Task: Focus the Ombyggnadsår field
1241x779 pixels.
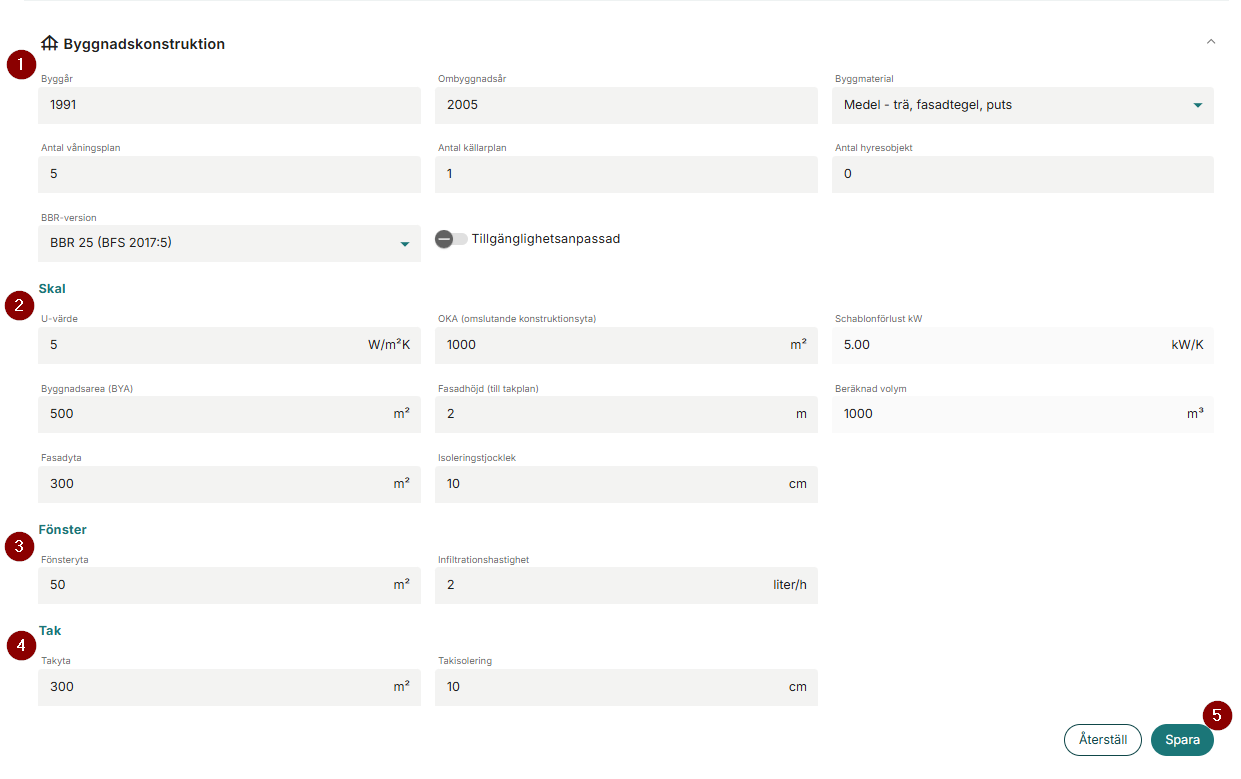Action: [x=626, y=105]
